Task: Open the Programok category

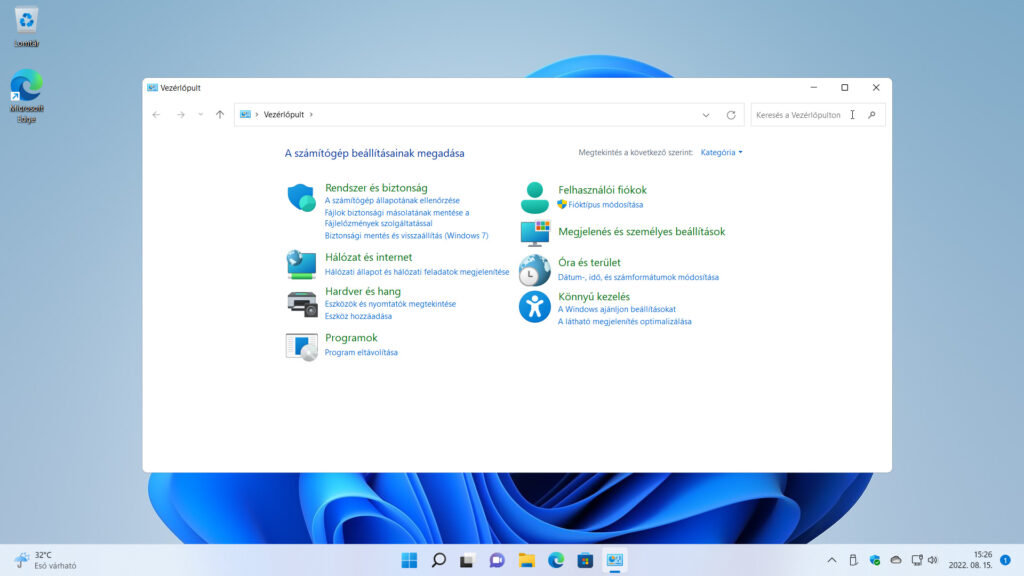Action: [x=351, y=338]
